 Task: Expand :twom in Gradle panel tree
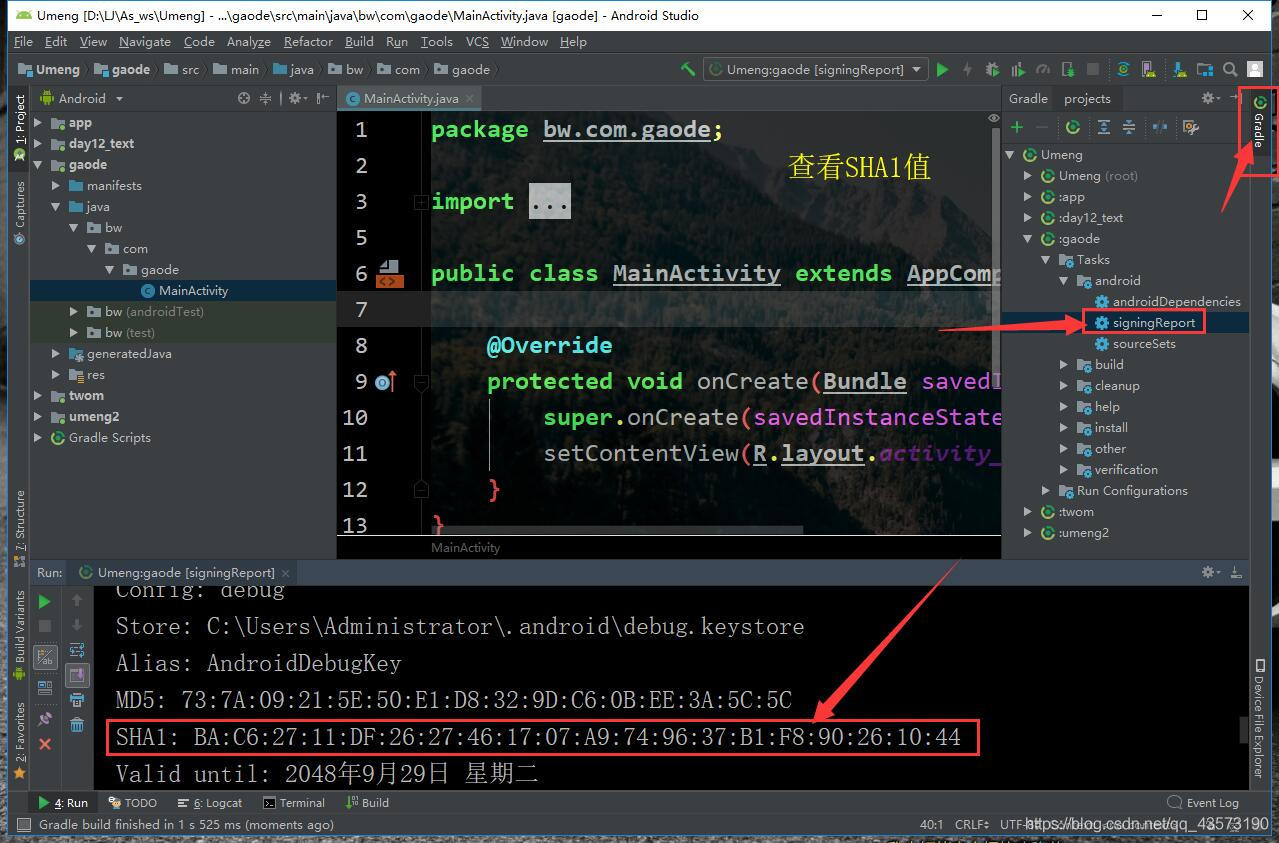[x=1028, y=512]
